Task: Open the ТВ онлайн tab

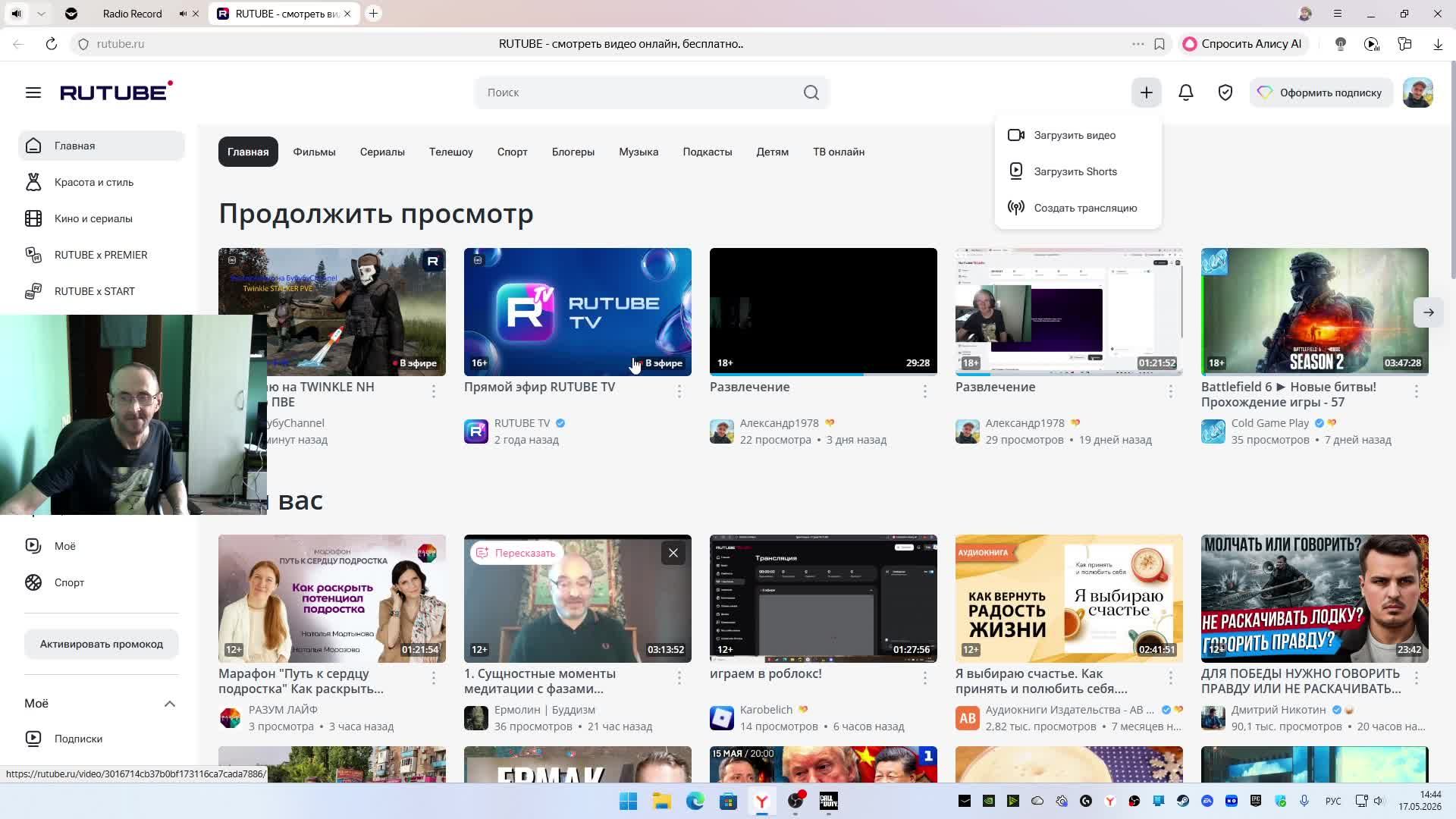Action: click(x=839, y=152)
